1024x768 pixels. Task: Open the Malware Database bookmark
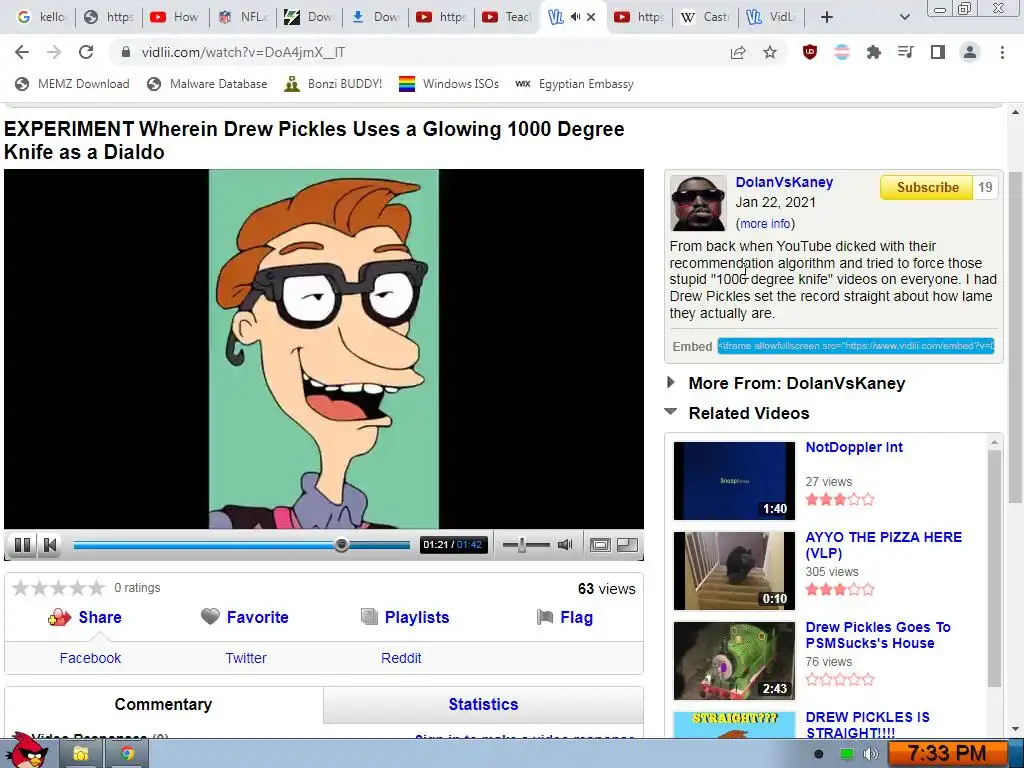click(x=208, y=84)
